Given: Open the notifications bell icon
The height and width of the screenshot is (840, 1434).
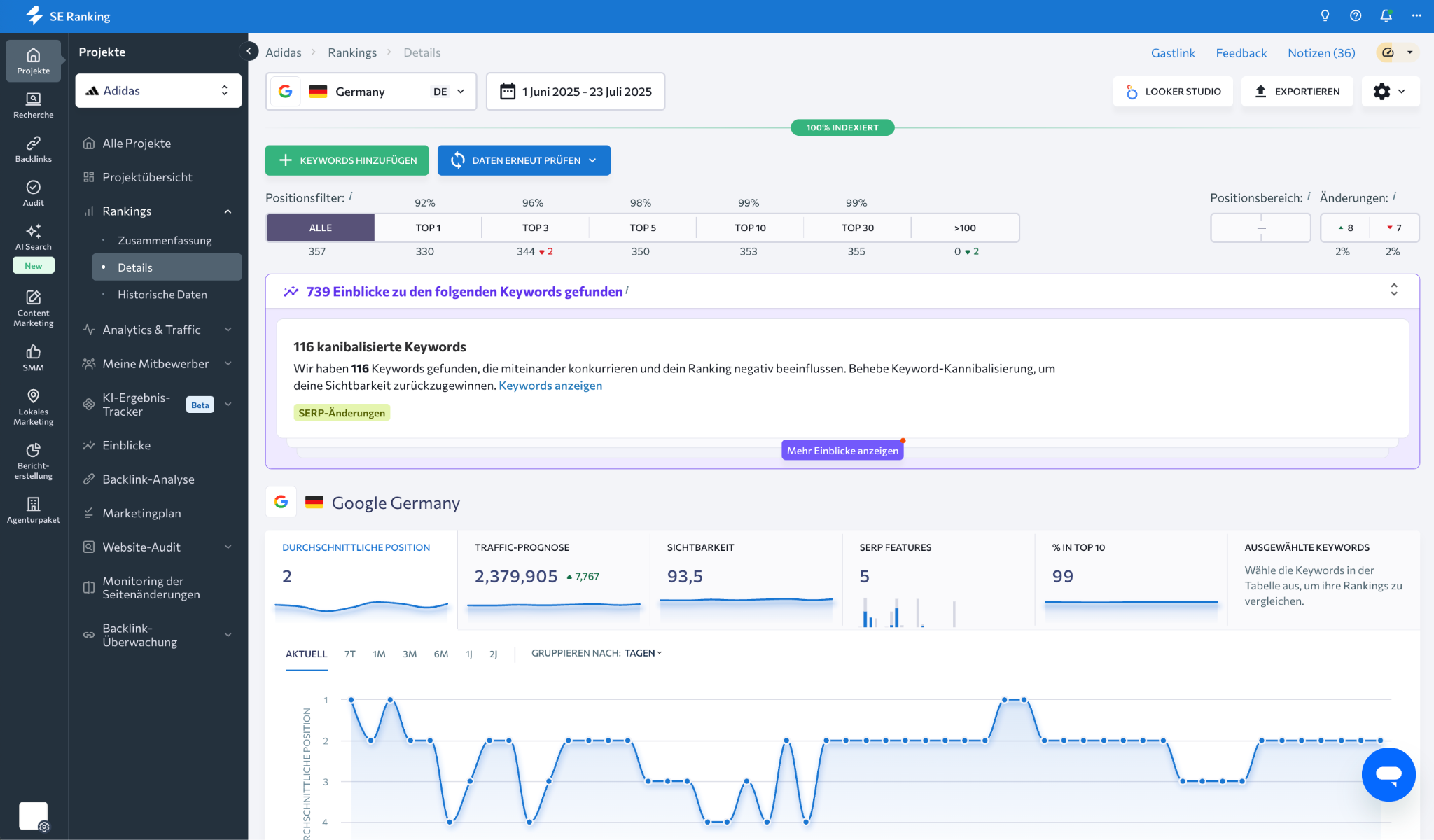Looking at the screenshot, I should point(1386,15).
